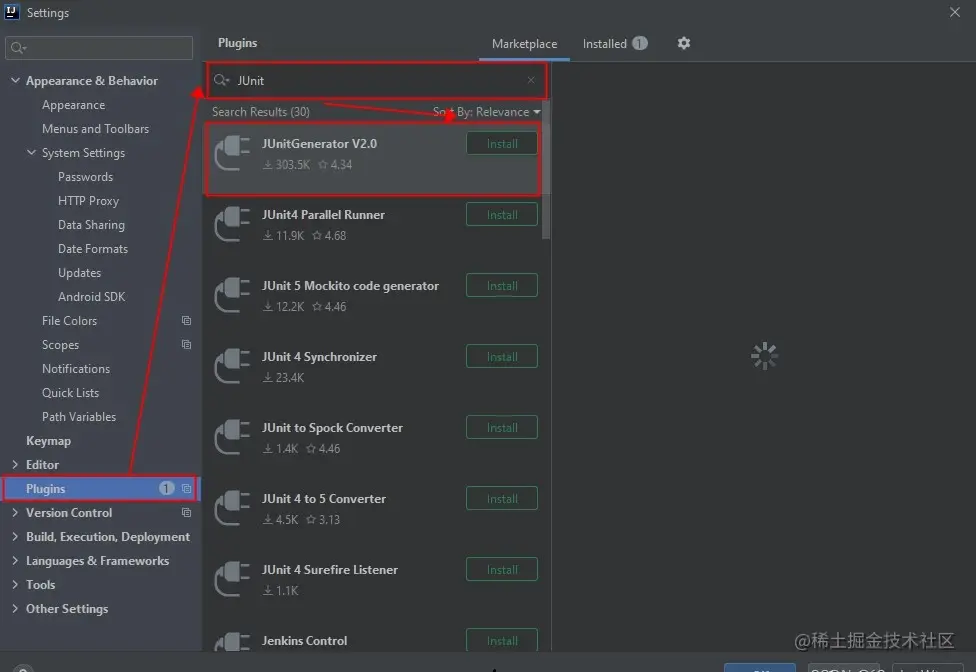The image size is (976, 672).
Task: Install JUnitGenerator V2.0 plugin
Action: (x=502, y=144)
